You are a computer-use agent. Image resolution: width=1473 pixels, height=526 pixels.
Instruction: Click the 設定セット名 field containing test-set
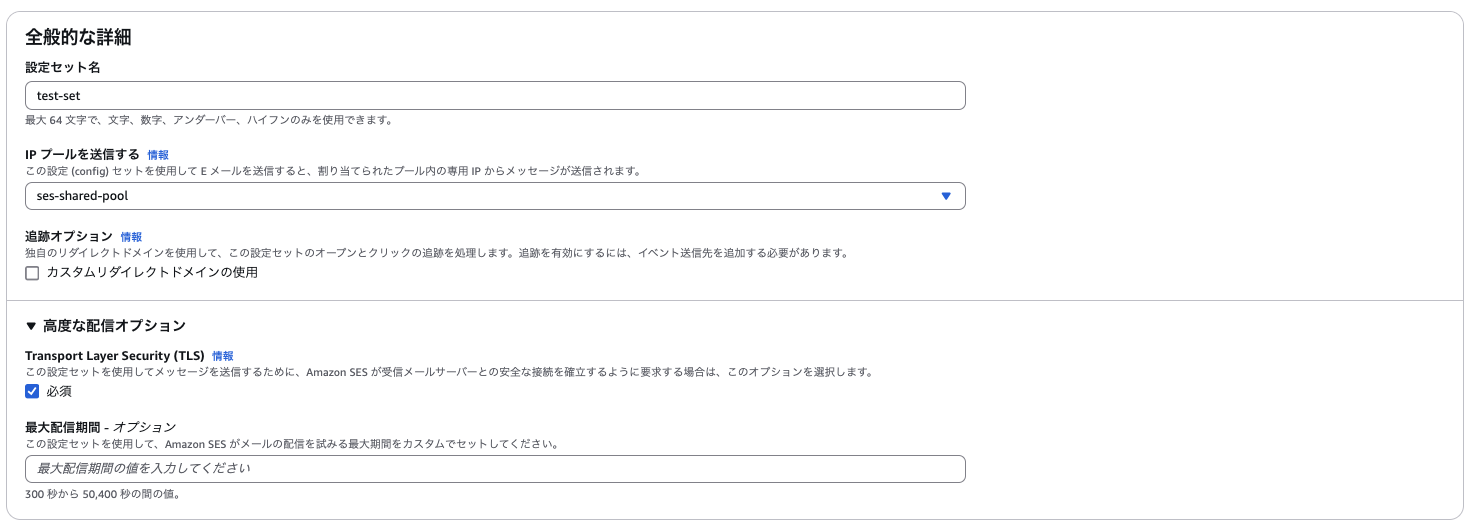495,95
